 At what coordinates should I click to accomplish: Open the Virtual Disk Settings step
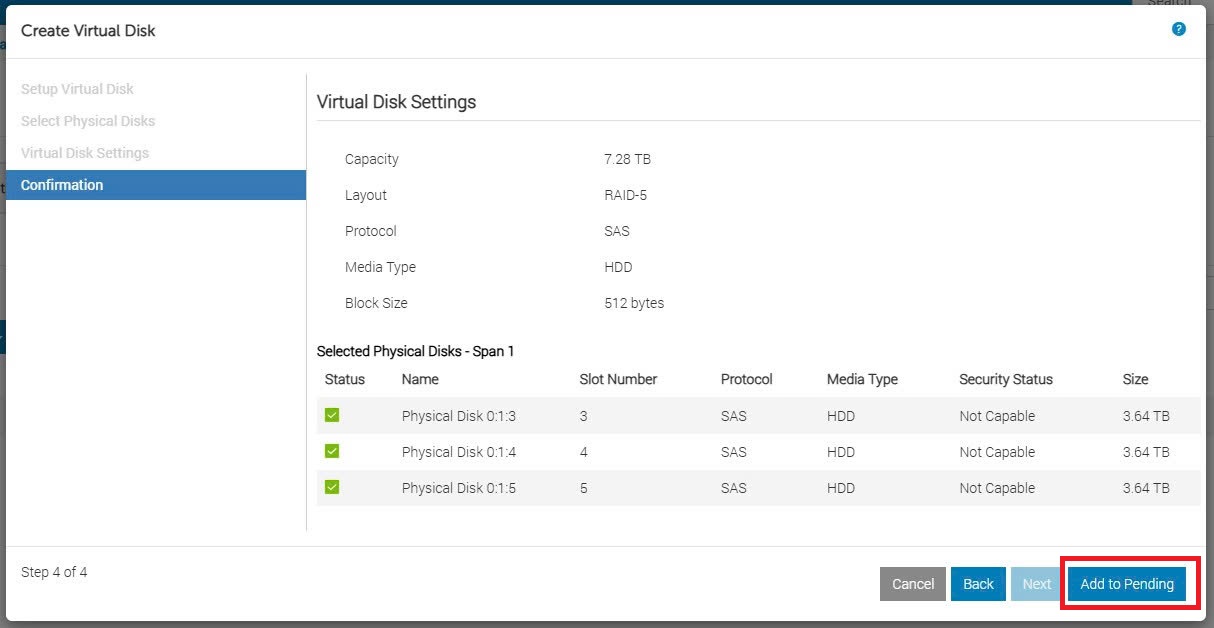(x=85, y=153)
